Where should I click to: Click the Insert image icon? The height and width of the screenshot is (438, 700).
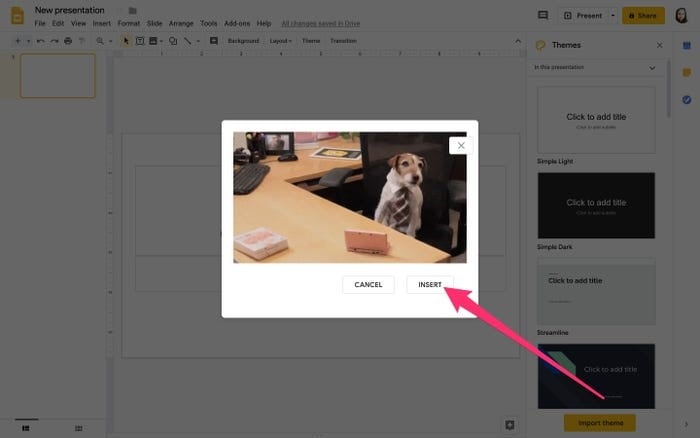[x=153, y=41]
